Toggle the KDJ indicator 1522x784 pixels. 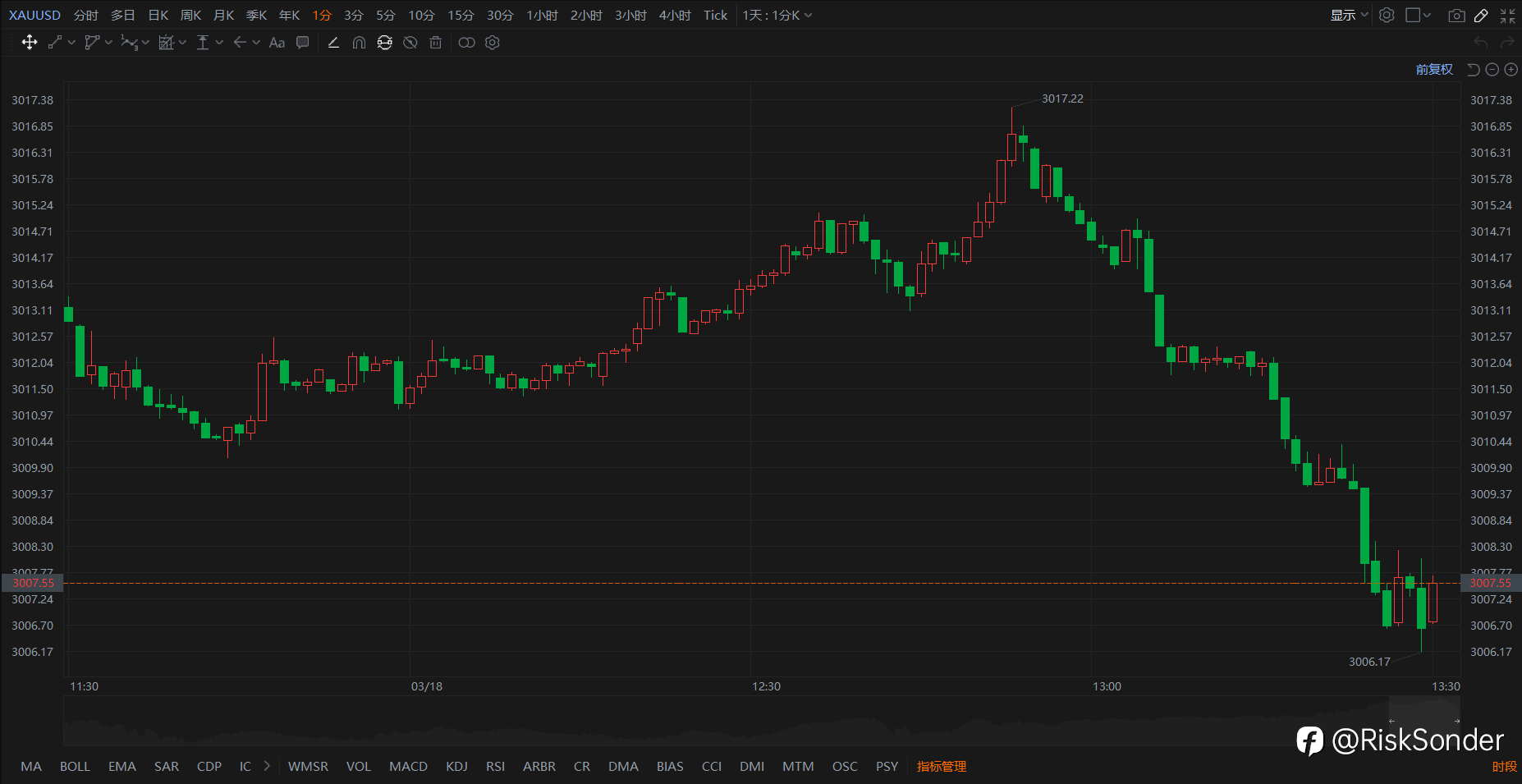coord(456,766)
